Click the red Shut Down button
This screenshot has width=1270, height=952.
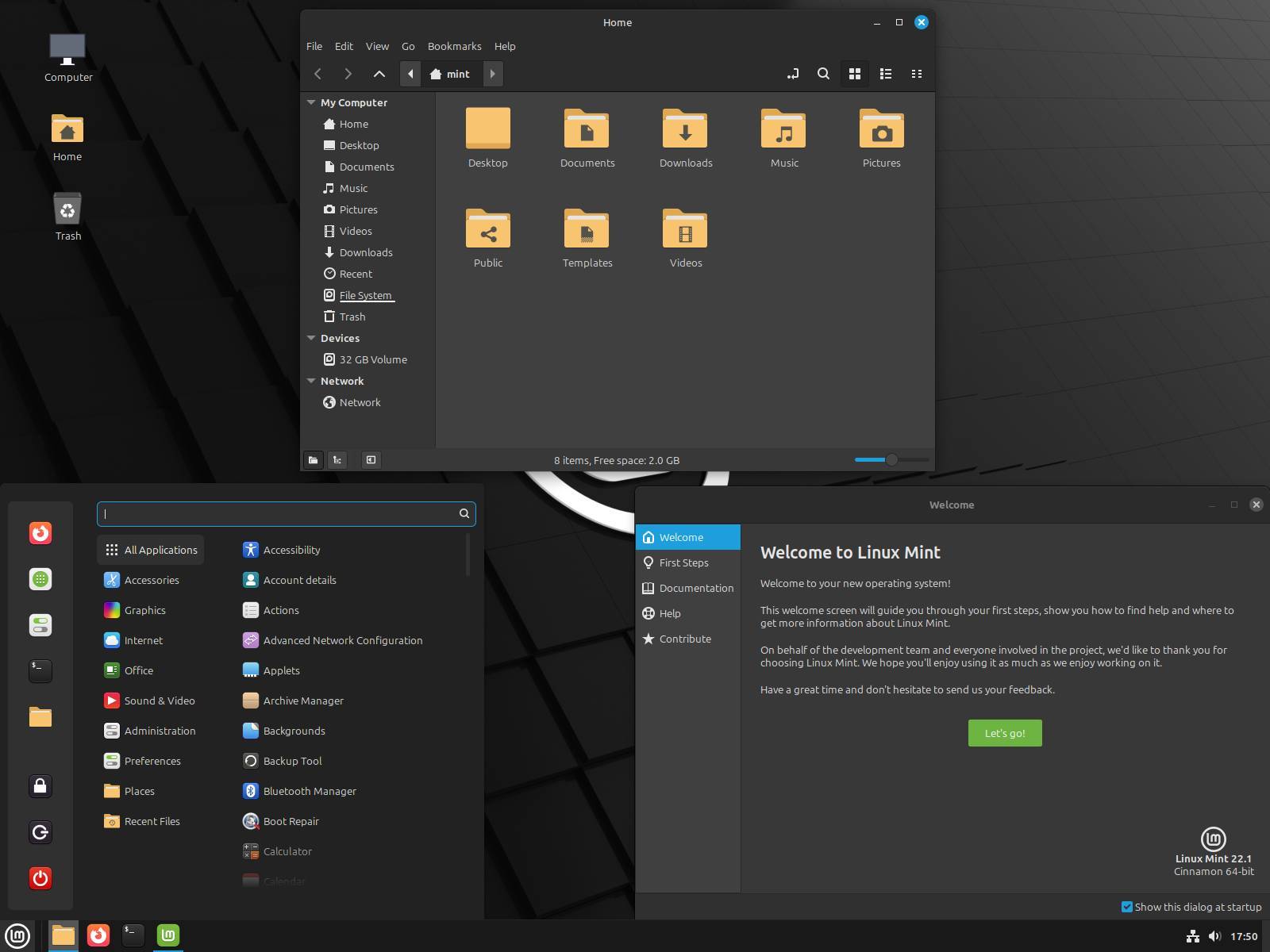[x=40, y=878]
